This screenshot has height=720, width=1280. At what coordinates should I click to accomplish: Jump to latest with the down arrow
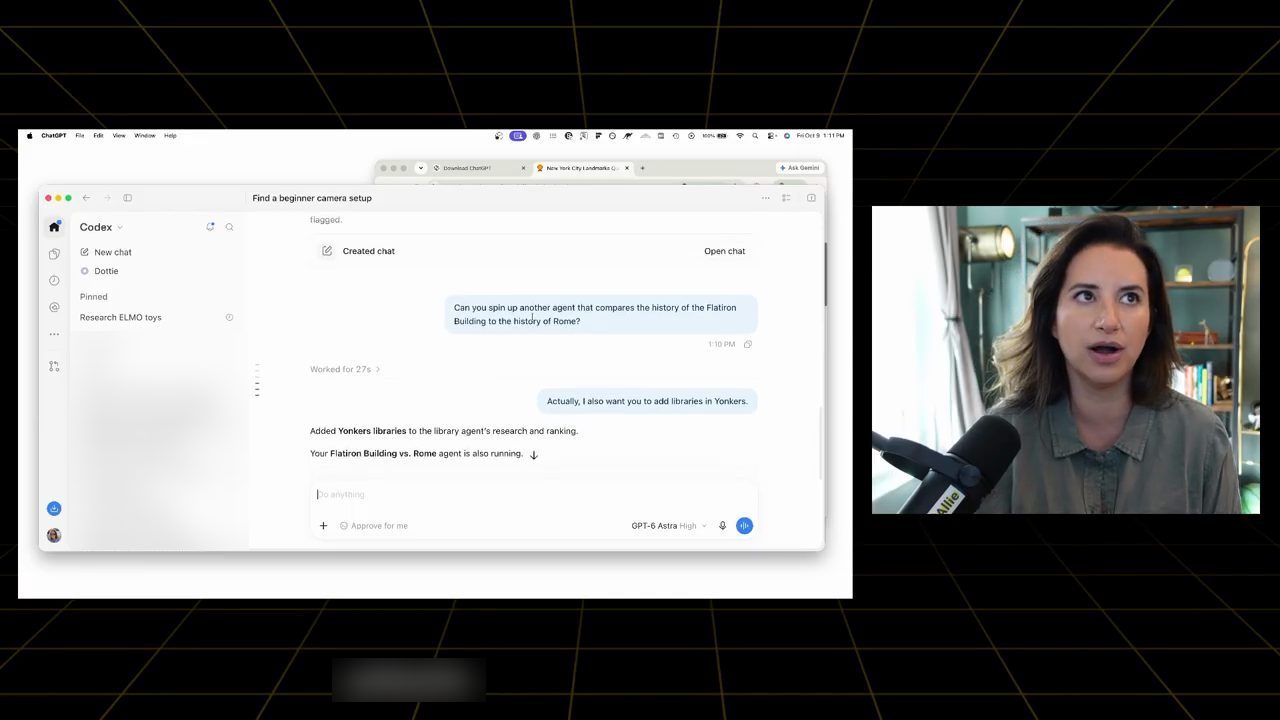point(533,454)
